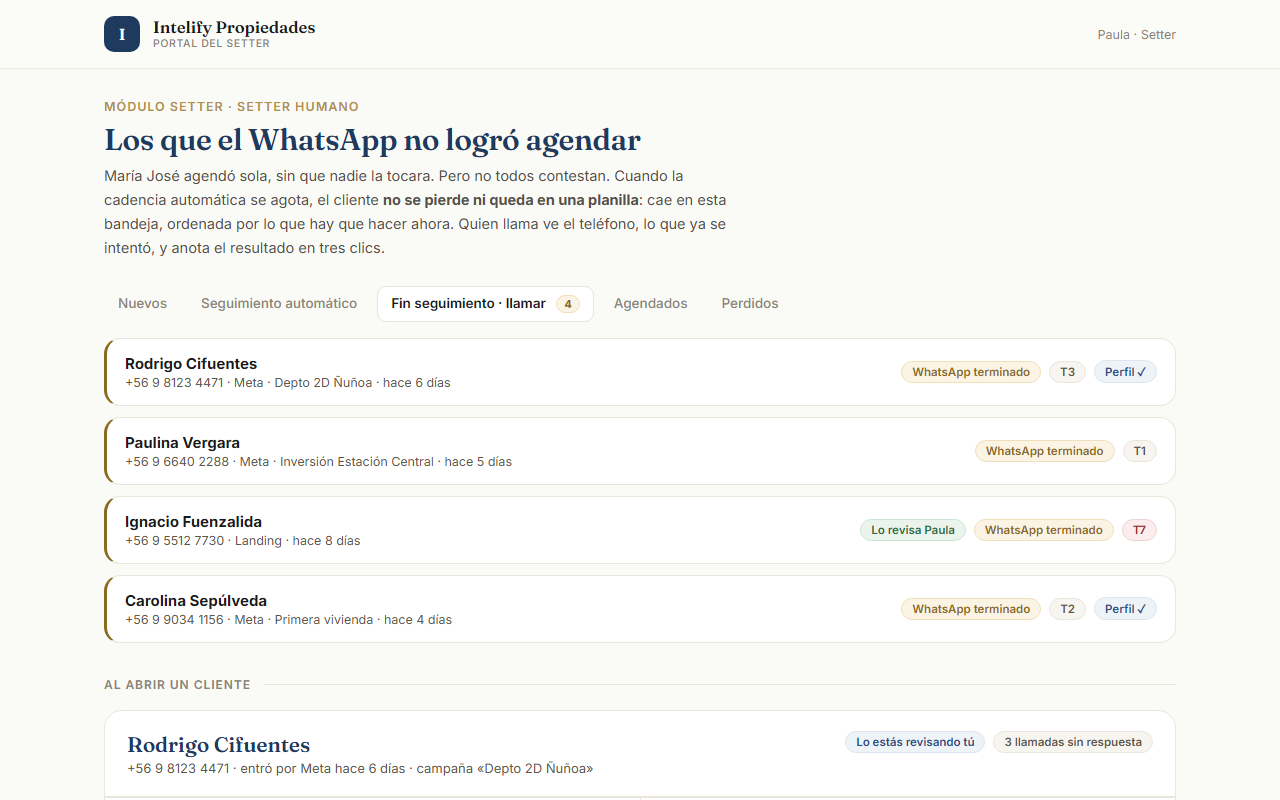Click T1 badge on Paulina Vergara row

point(1140,451)
